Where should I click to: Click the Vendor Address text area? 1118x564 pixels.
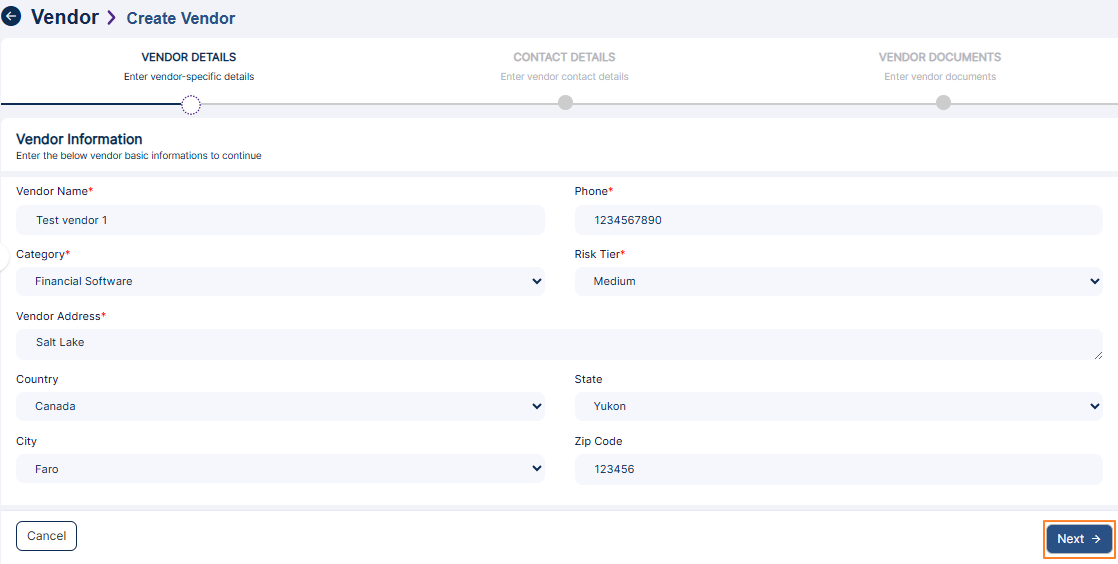tap(558, 344)
